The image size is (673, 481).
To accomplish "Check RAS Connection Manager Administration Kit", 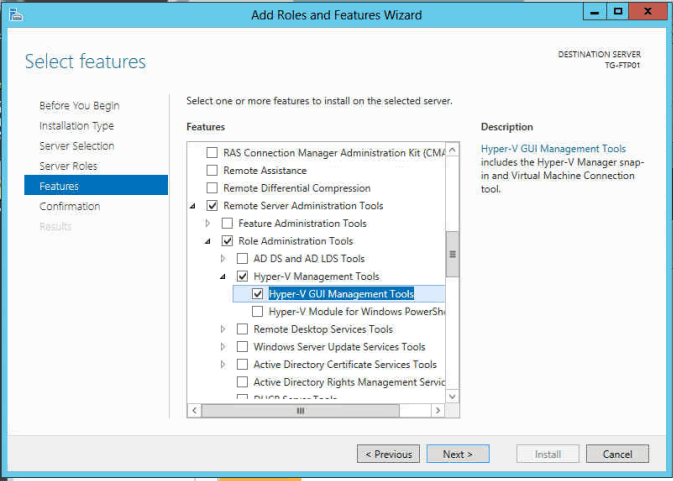I will point(212,153).
